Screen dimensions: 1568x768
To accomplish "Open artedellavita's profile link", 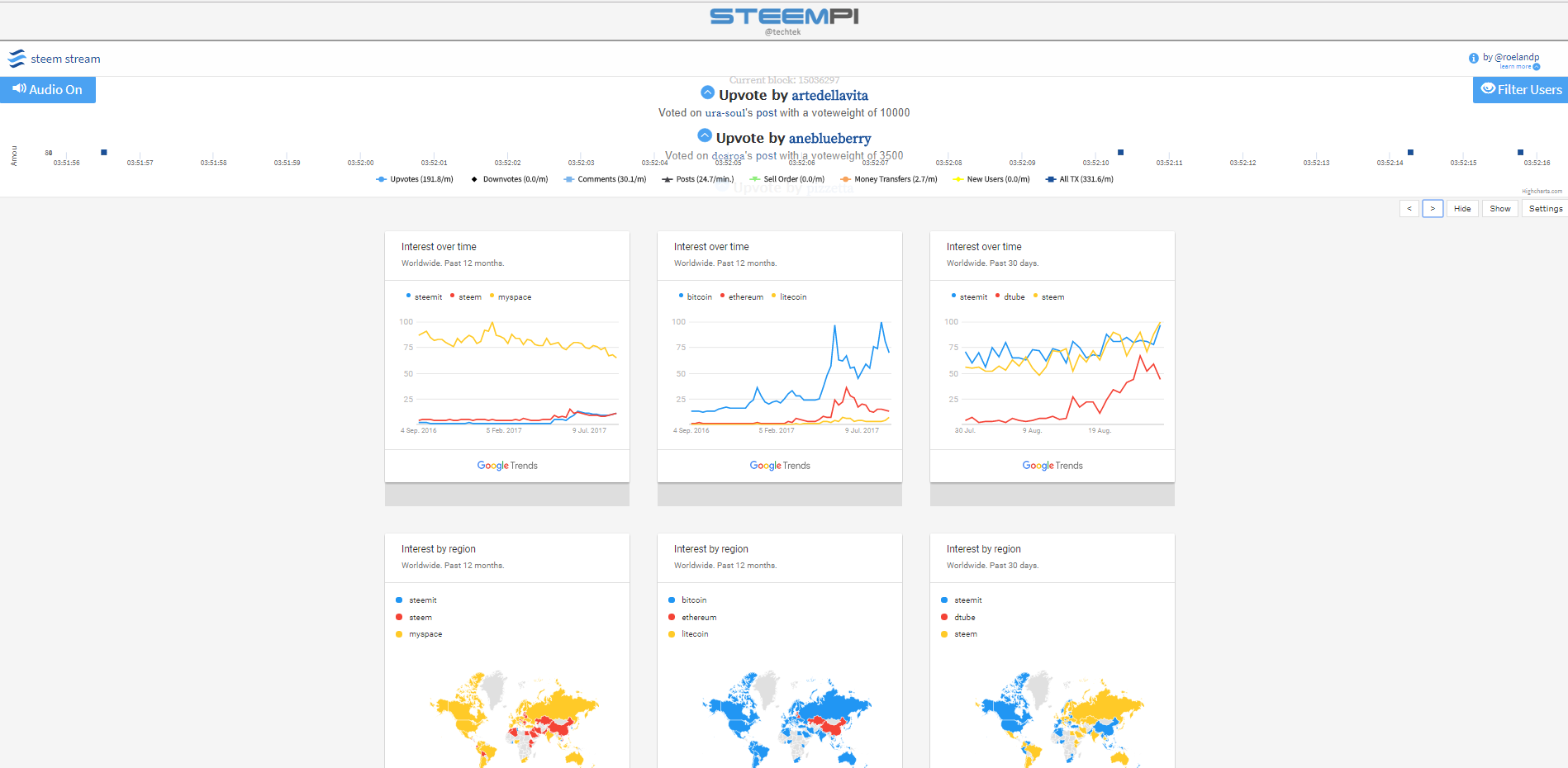I will 829,96.
